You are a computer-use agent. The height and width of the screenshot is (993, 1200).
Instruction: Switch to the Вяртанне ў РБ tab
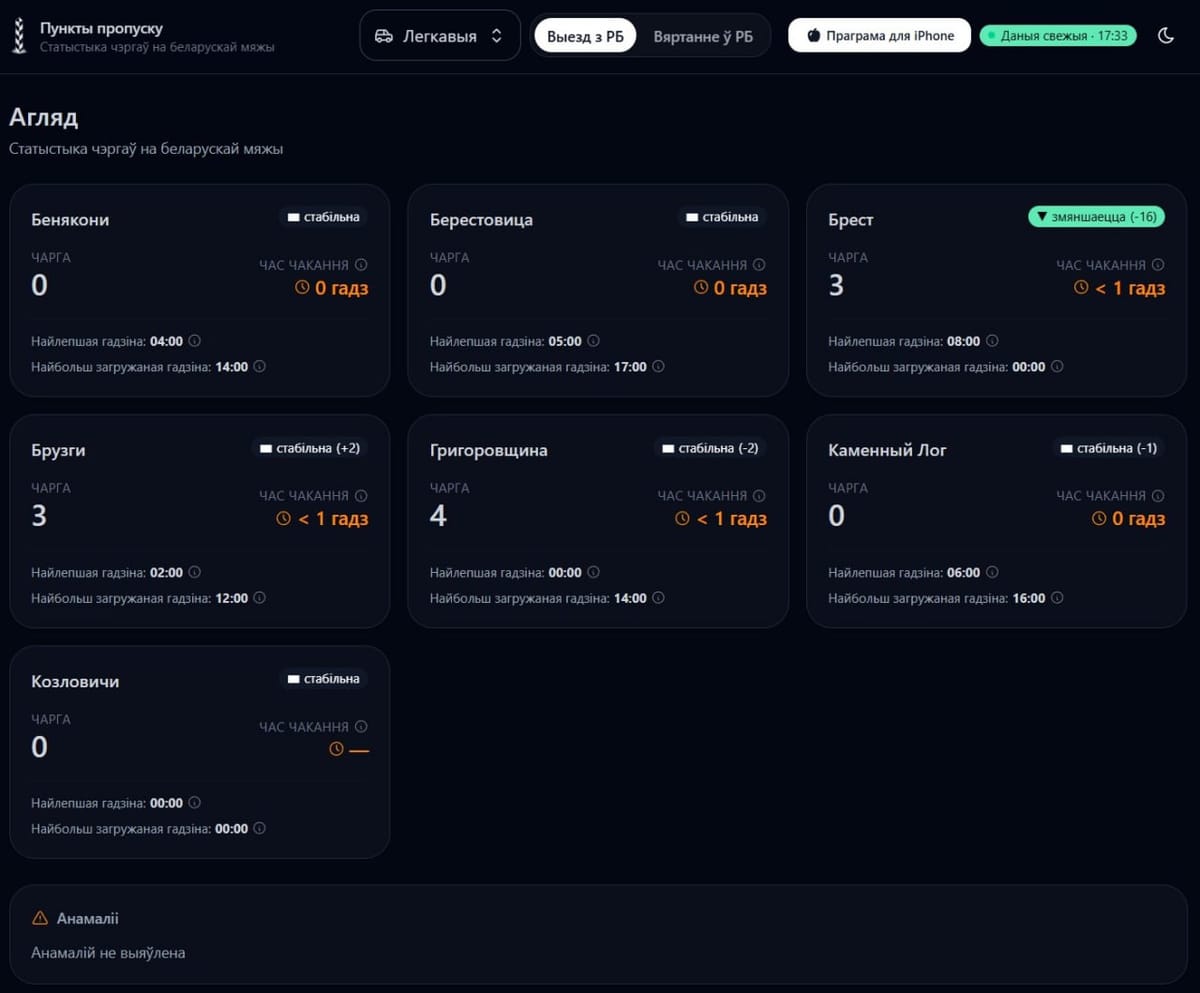point(703,36)
